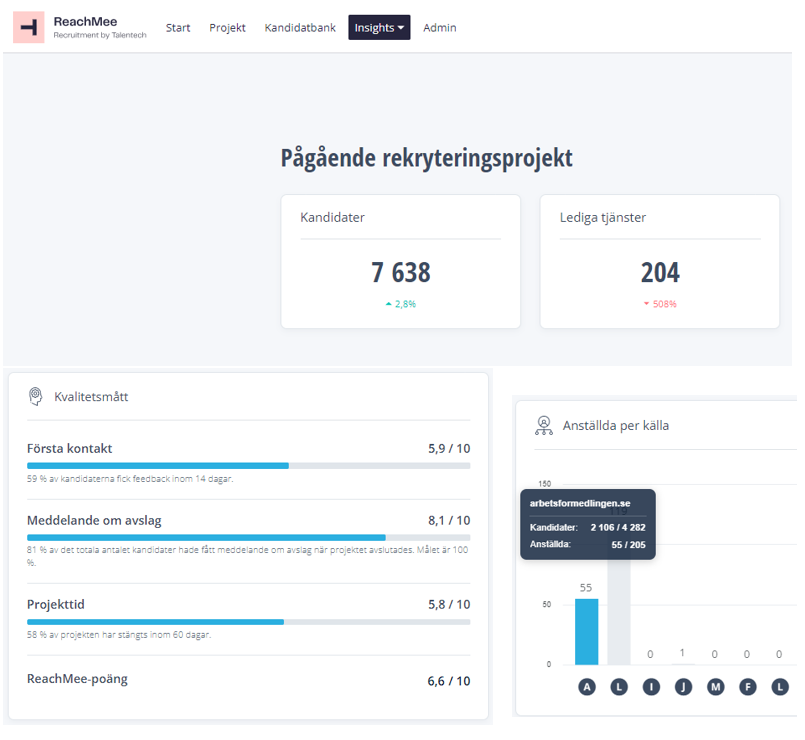Viewport: 805px width, 740px height.
Task: Click the Första kontakt progress bar
Action: pos(248,466)
